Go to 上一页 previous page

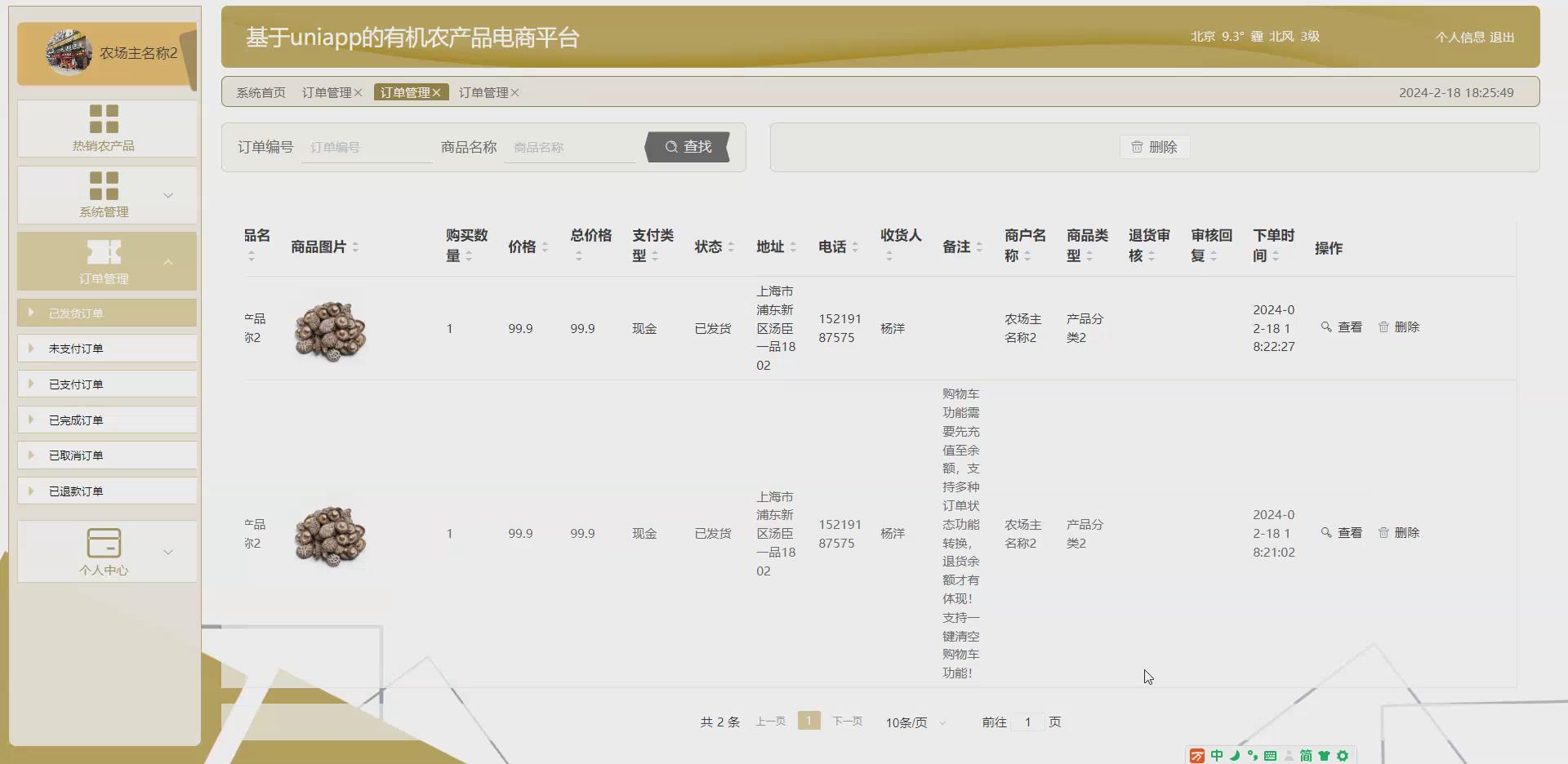click(x=770, y=722)
